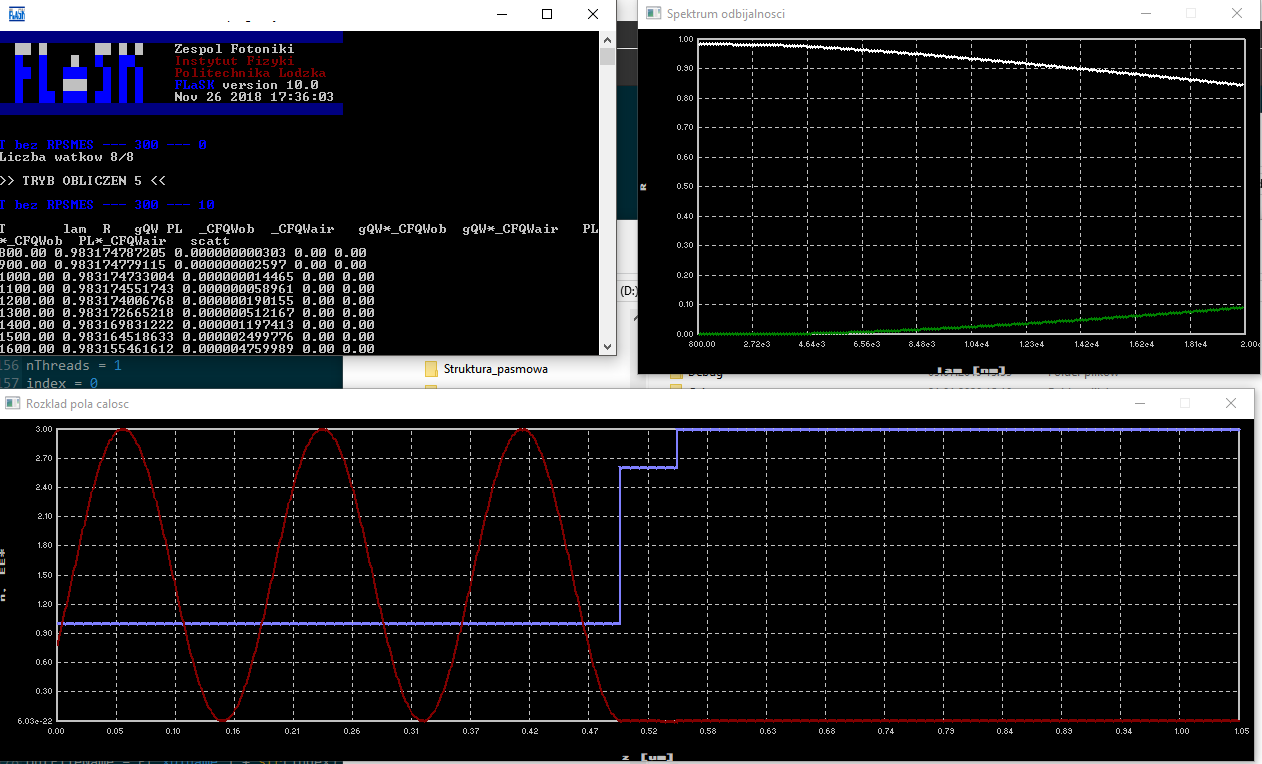Minimize the Rozklad pola calosc window
The width and height of the screenshot is (1262, 764).
point(1139,403)
